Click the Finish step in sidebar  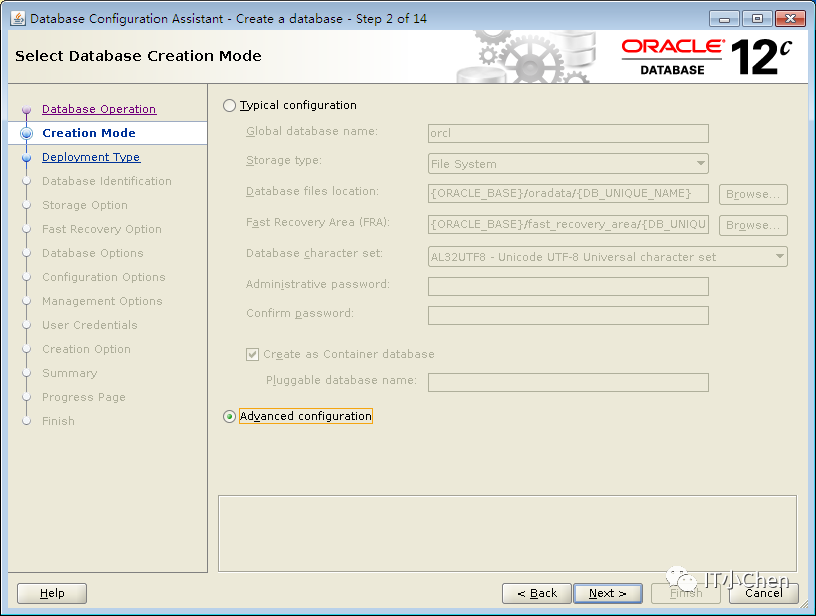[x=58, y=421]
